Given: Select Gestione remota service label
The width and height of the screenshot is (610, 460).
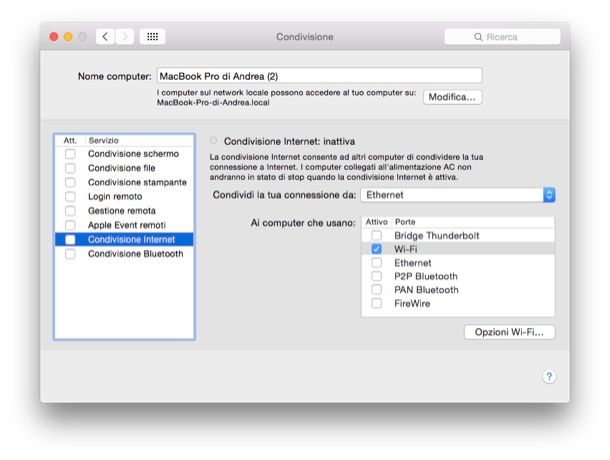Looking at the screenshot, I should 122,211.
